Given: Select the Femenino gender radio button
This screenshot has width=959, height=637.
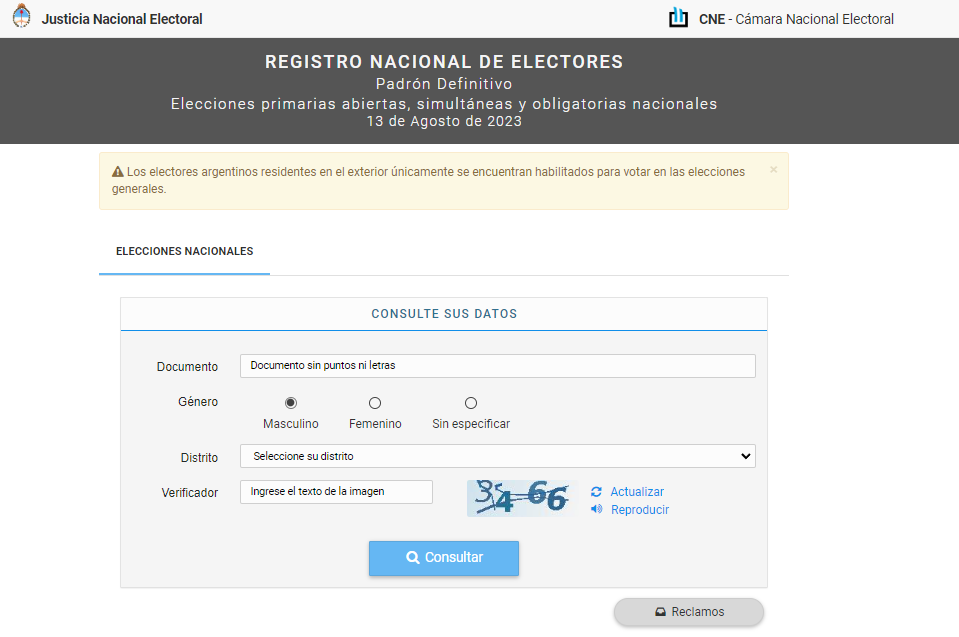Looking at the screenshot, I should pos(375,403).
